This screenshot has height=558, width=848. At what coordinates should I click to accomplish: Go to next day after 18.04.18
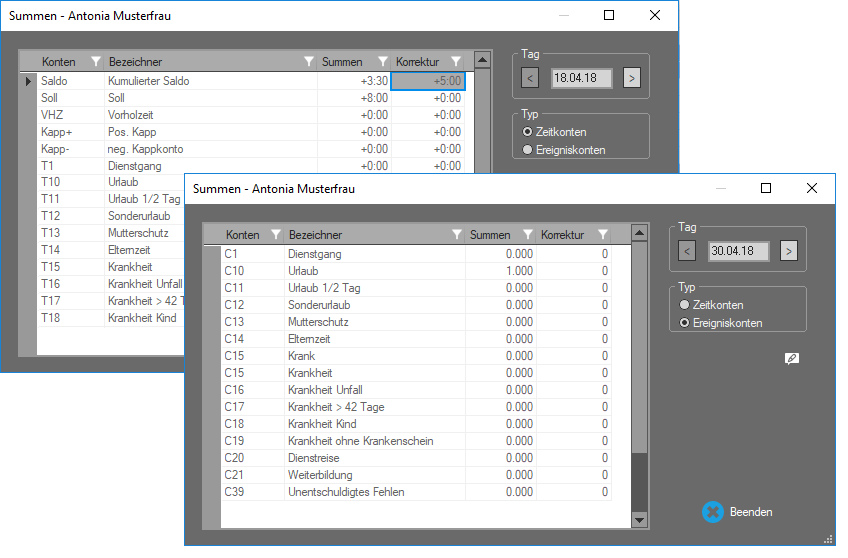pyautogui.click(x=631, y=77)
